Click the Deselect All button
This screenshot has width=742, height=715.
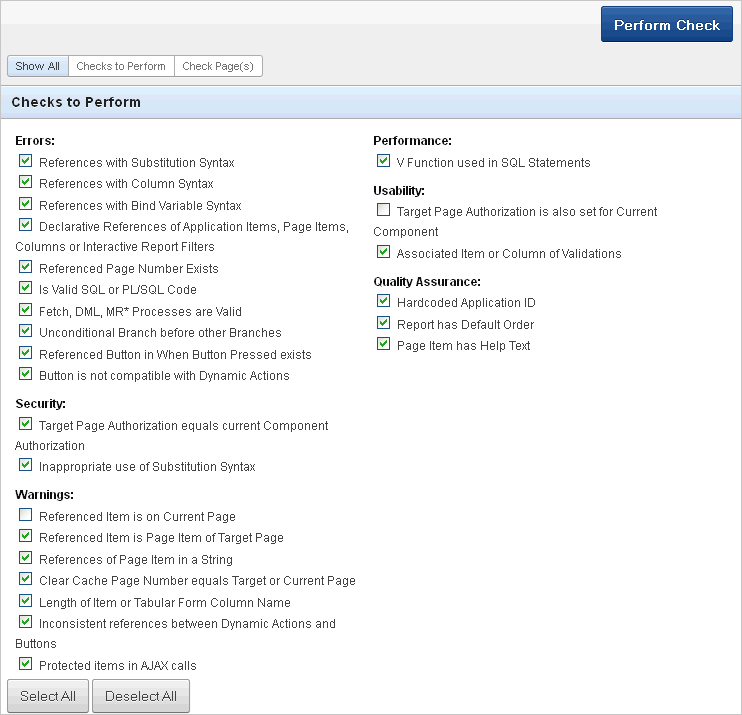coord(141,696)
